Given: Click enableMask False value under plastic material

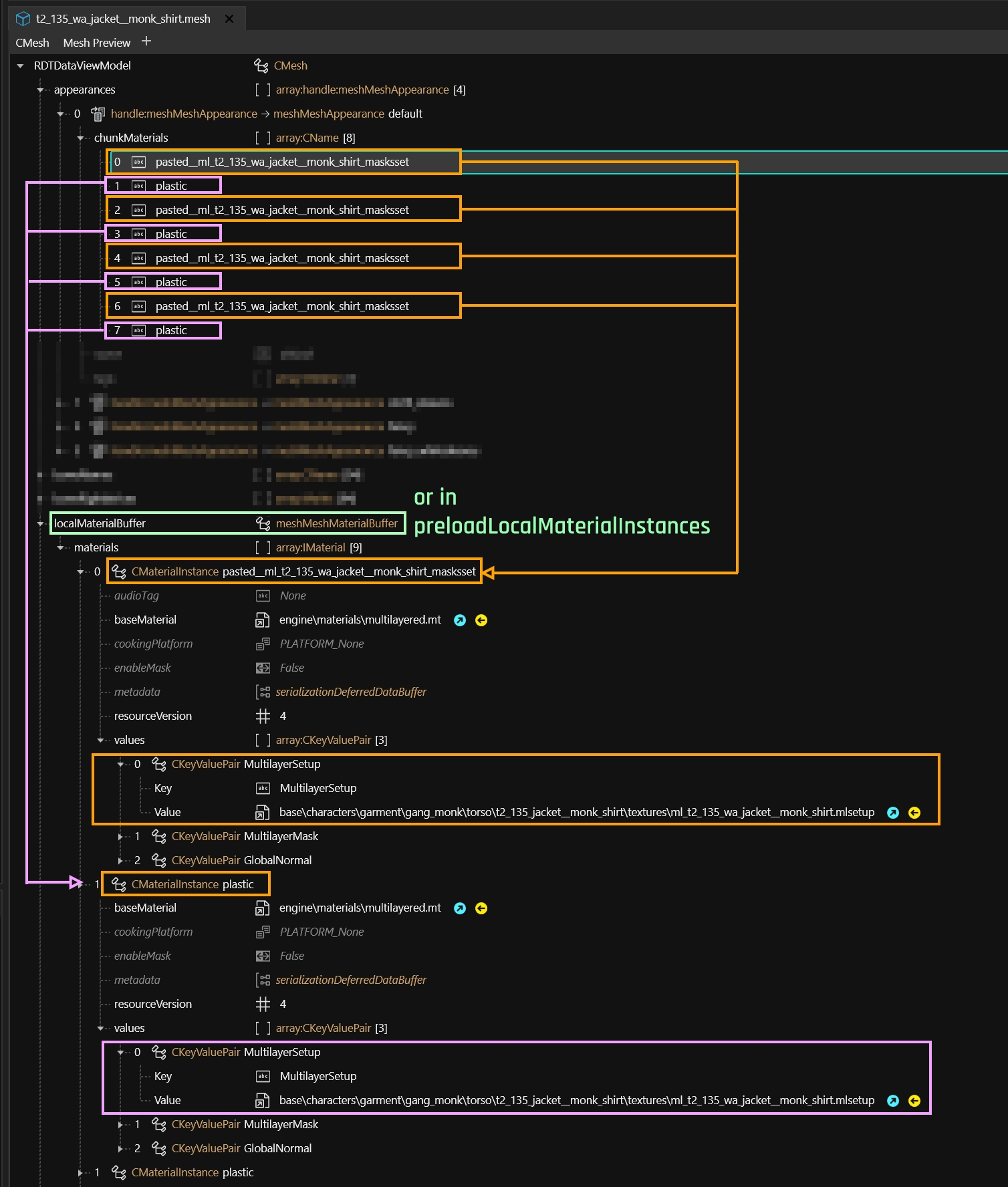Looking at the screenshot, I should [291, 956].
